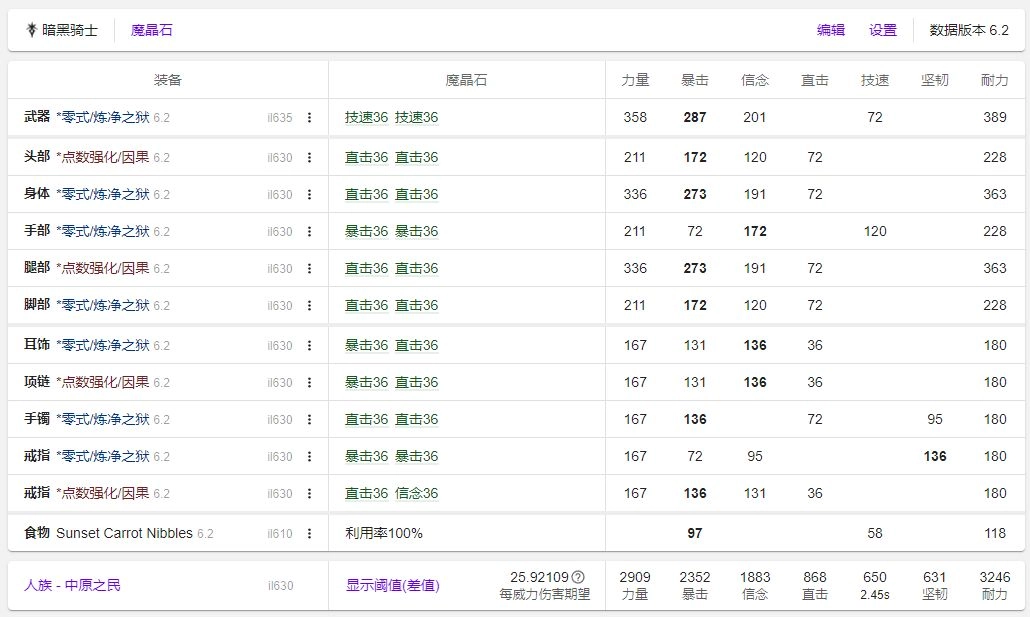Click weapon item *零式/炼净之狱
Viewport: 1030px width, 617px height.
coord(103,118)
